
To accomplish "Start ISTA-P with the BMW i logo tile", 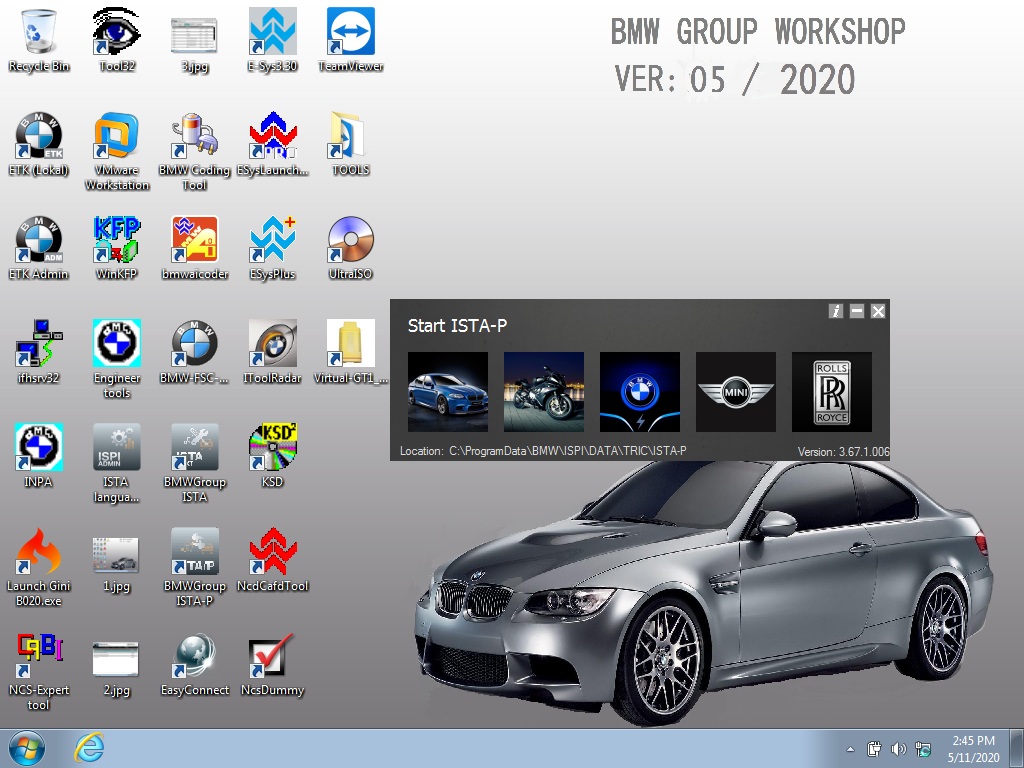I will 639,392.
